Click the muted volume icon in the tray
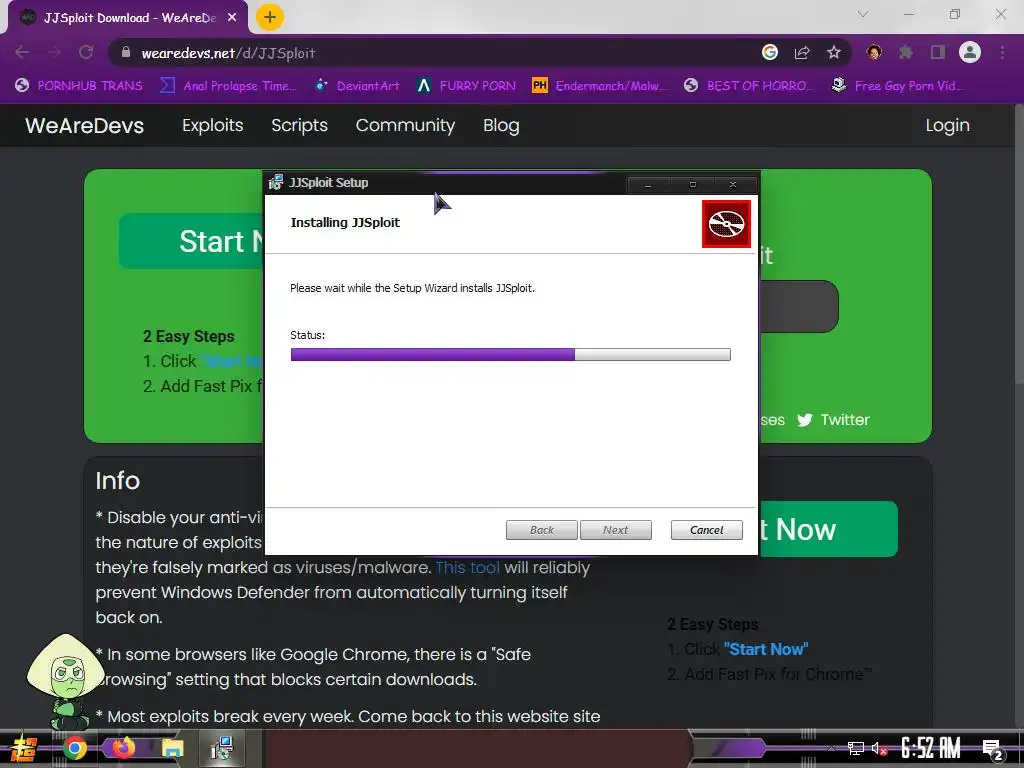Image resolution: width=1024 pixels, height=768 pixels. [880, 748]
